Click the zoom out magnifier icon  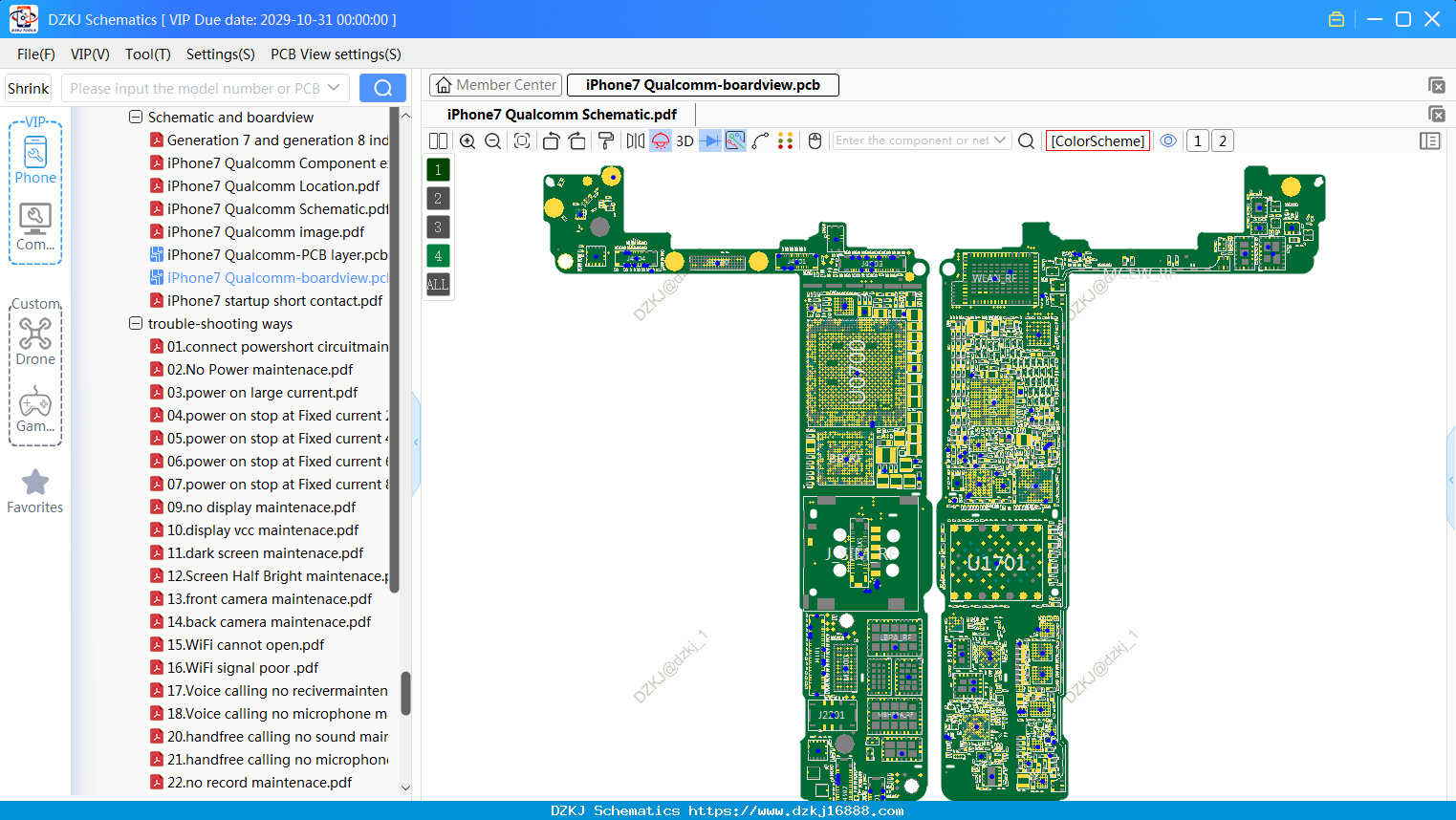click(493, 140)
